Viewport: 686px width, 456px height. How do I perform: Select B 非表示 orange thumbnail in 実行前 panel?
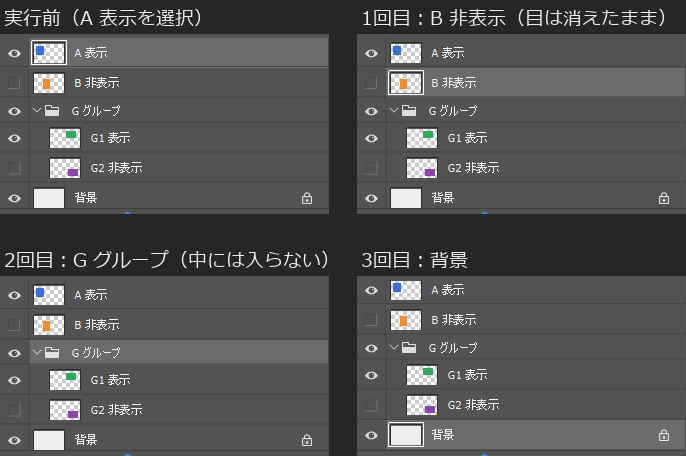(49, 83)
